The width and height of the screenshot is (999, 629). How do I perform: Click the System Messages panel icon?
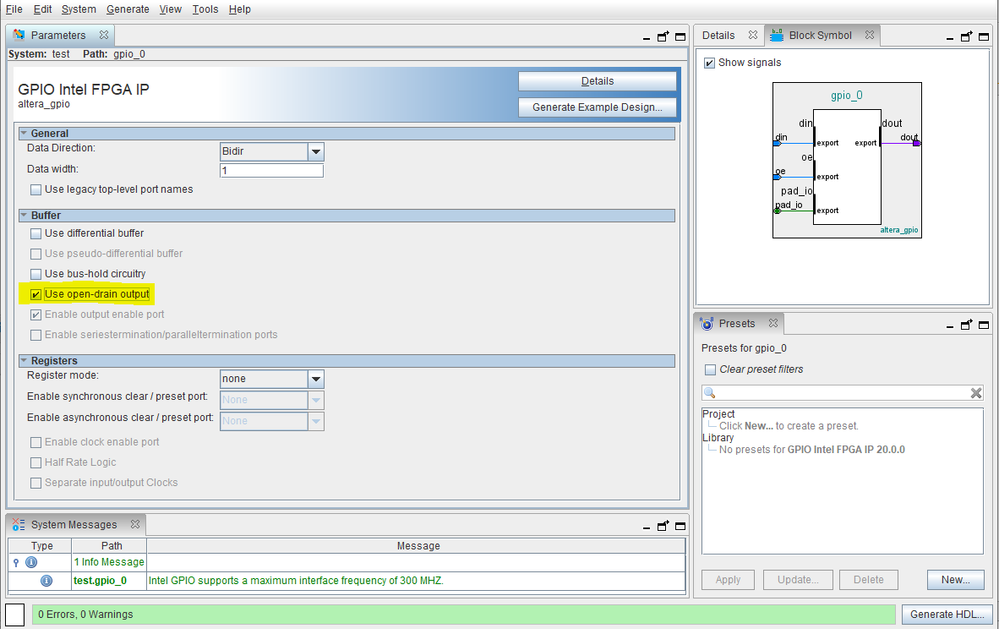tap(18, 524)
